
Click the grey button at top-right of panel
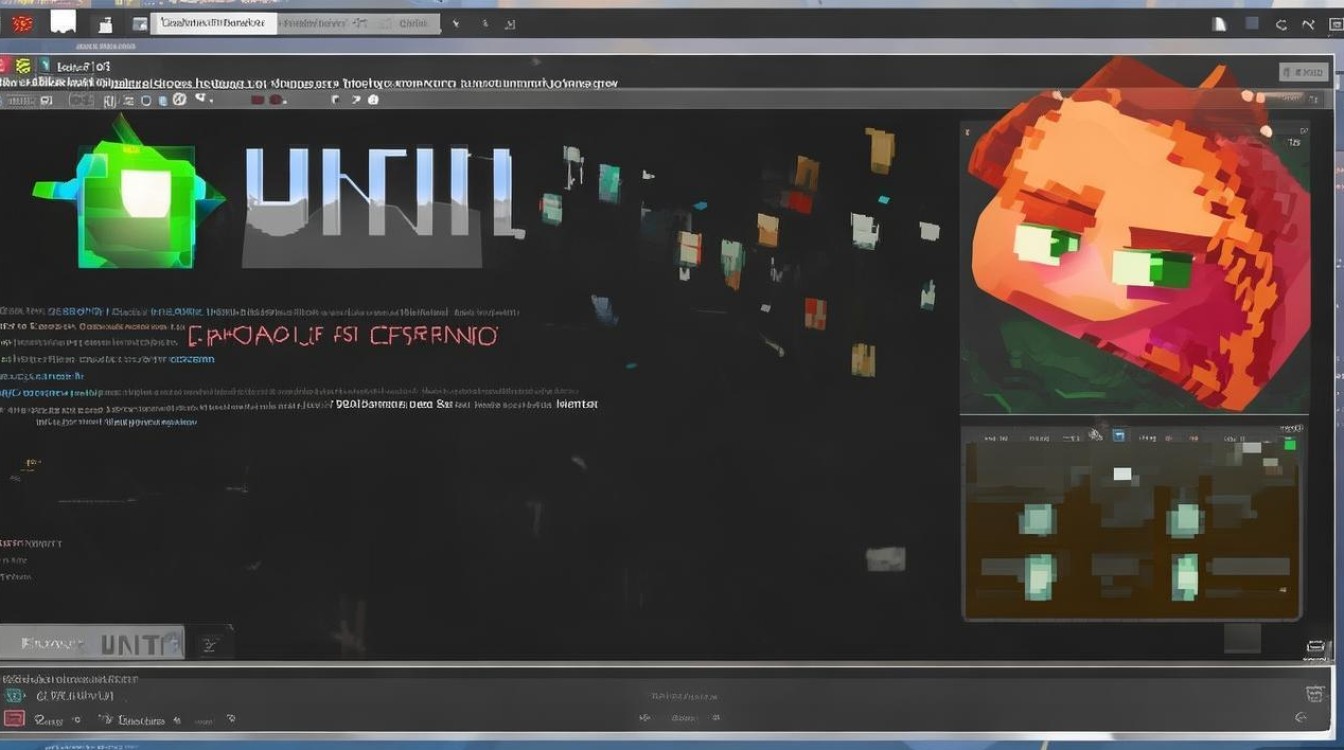point(1304,71)
